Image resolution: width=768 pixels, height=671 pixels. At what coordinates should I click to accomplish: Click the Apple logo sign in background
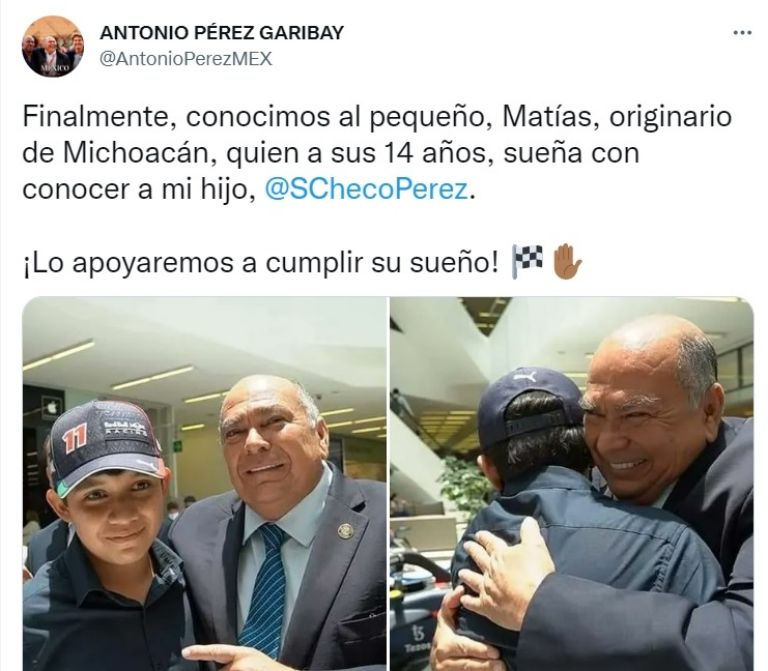pos(51,407)
